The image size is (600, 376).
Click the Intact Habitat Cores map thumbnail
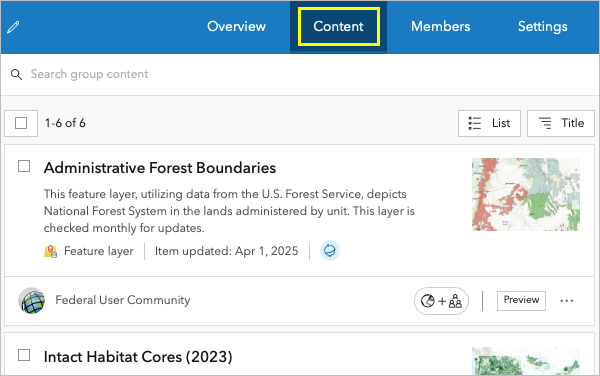pyautogui.click(x=526, y=361)
